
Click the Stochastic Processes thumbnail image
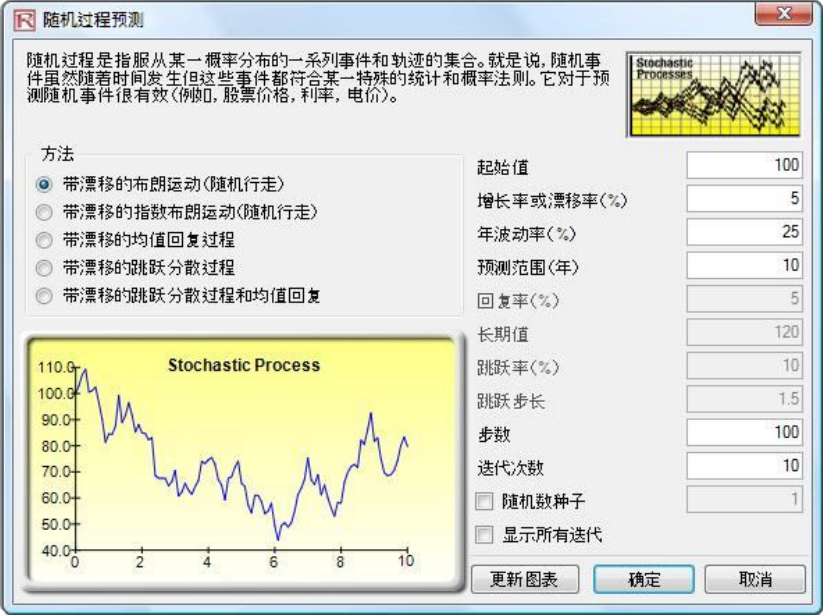714,95
